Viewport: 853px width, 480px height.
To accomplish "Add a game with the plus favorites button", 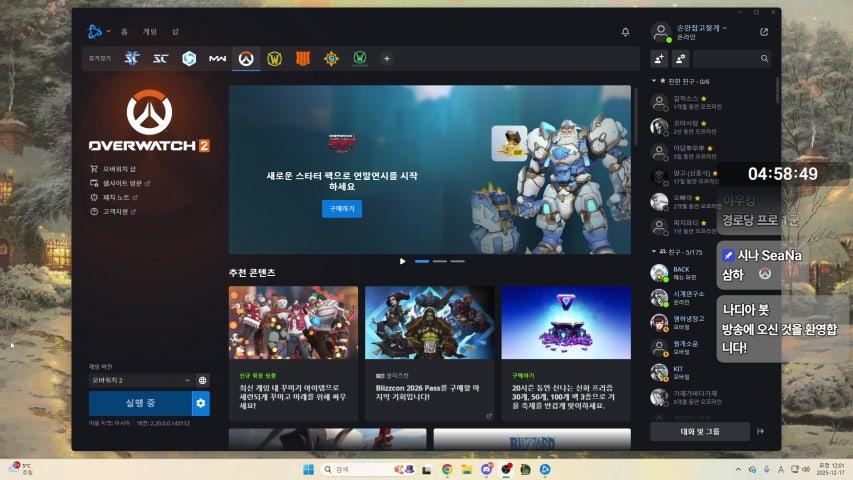I will pos(387,59).
